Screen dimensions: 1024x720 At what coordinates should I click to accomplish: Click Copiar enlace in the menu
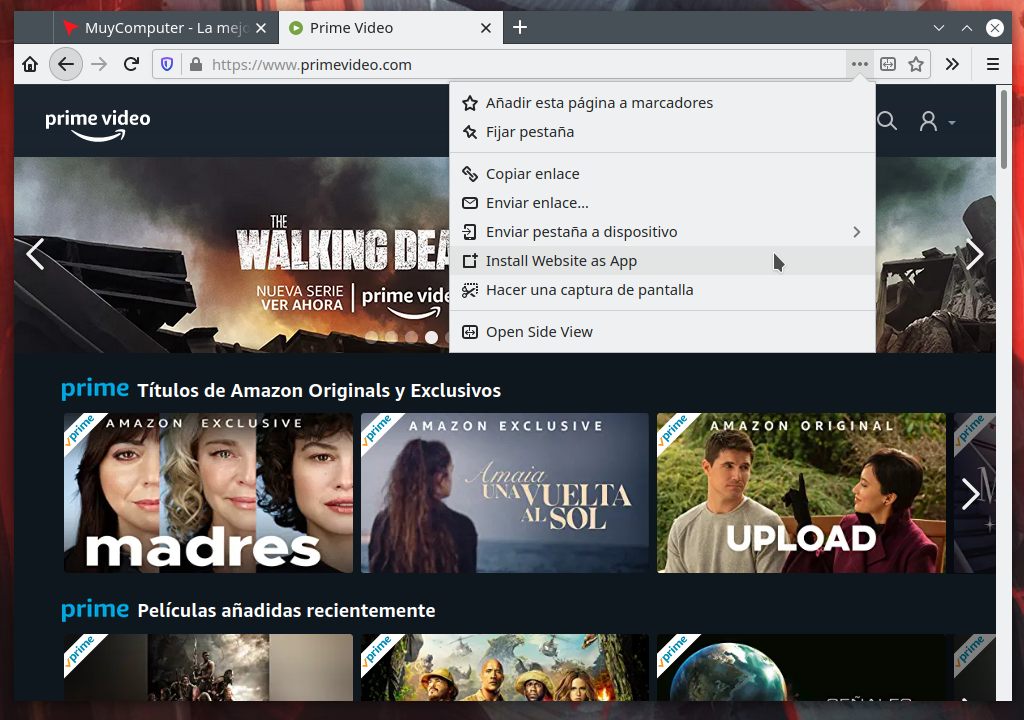pos(532,174)
